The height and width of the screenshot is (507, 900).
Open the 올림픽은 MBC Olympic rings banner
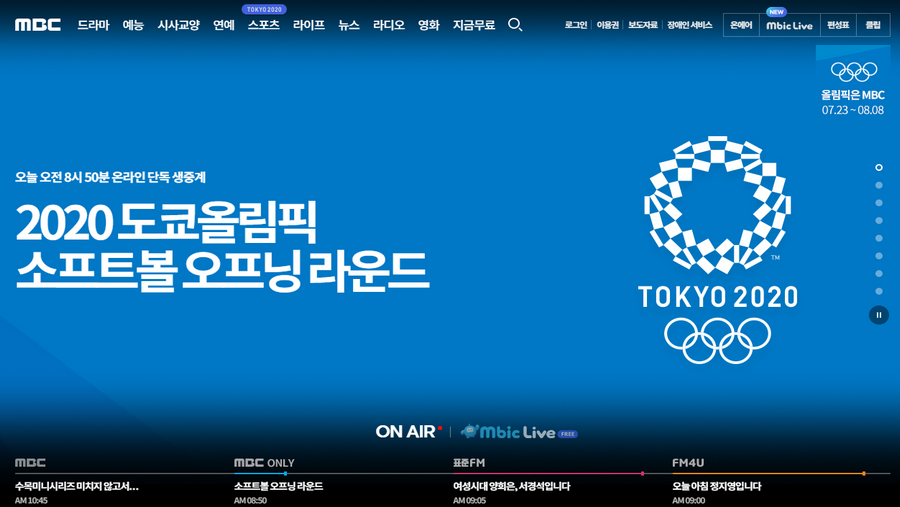point(853,82)
